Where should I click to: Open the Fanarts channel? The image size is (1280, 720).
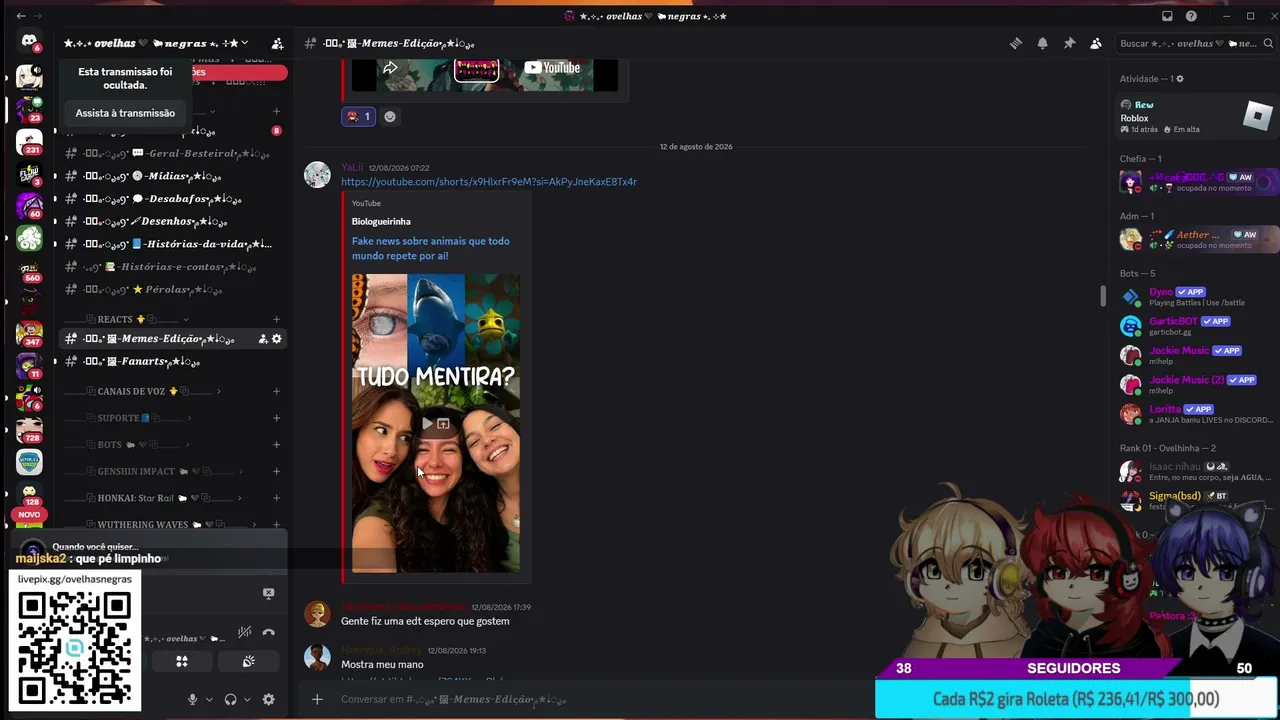[173, 361]
